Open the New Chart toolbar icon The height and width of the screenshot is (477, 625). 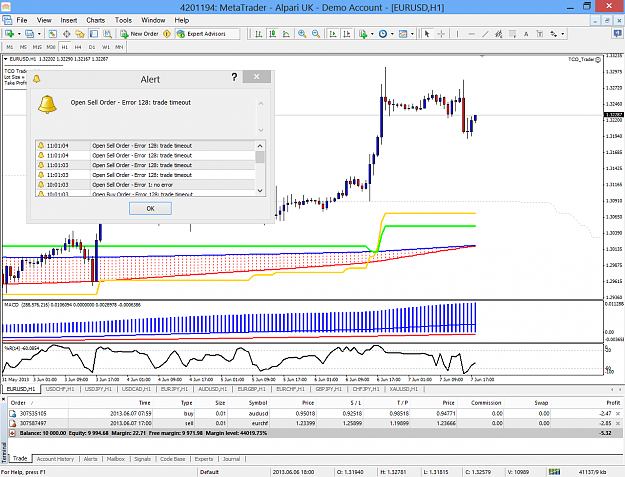click(x=9, y=34)
